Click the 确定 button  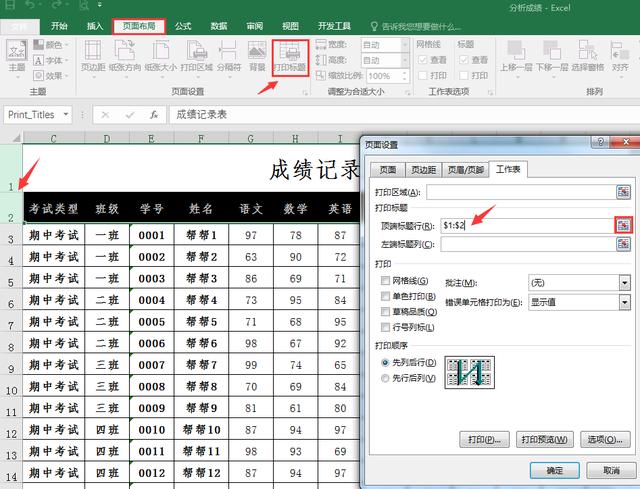pyautogui.click(x=554, y=470)
